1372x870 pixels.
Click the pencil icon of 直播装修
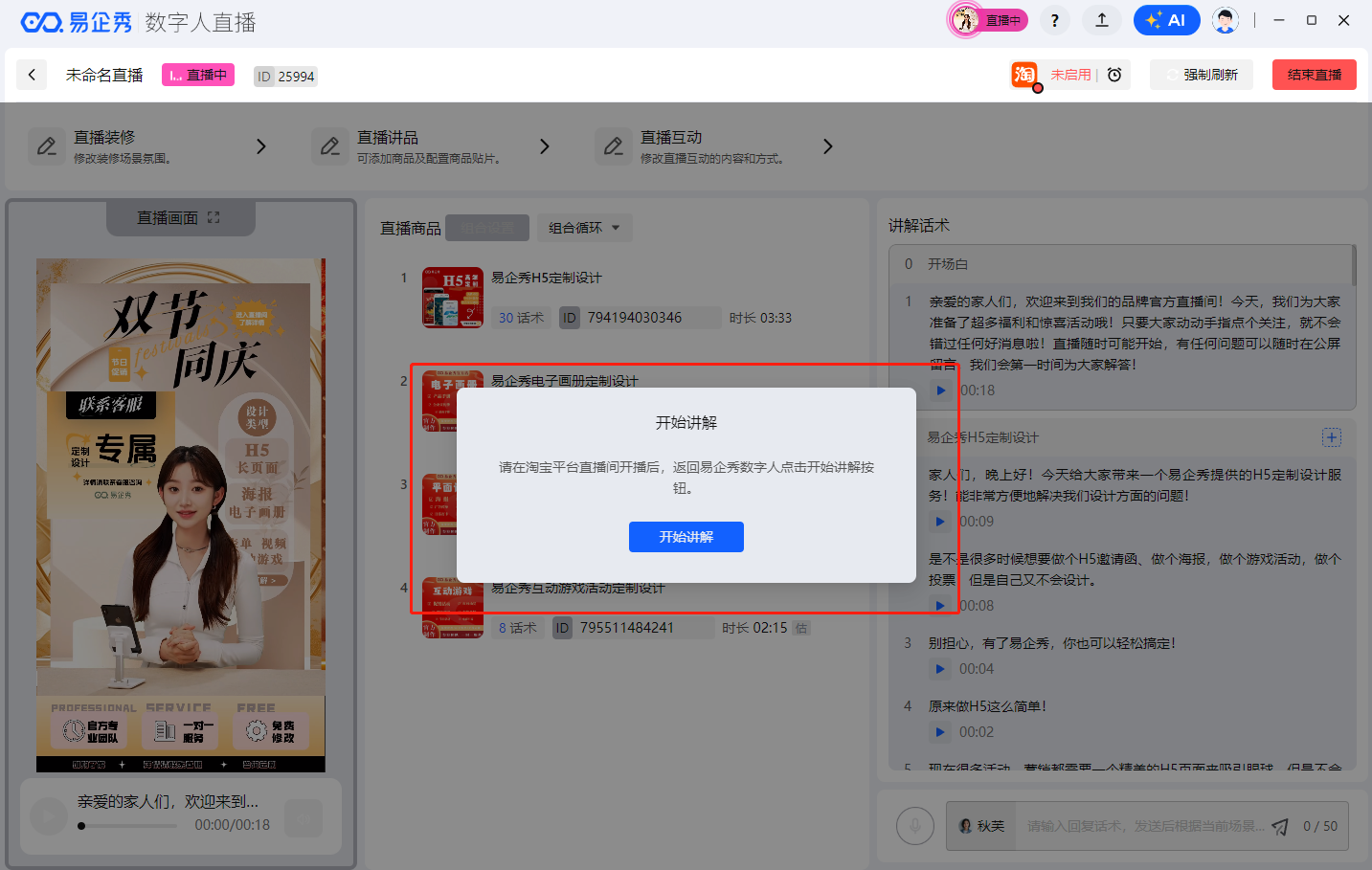pyautogui.click(x=47, y=146)
